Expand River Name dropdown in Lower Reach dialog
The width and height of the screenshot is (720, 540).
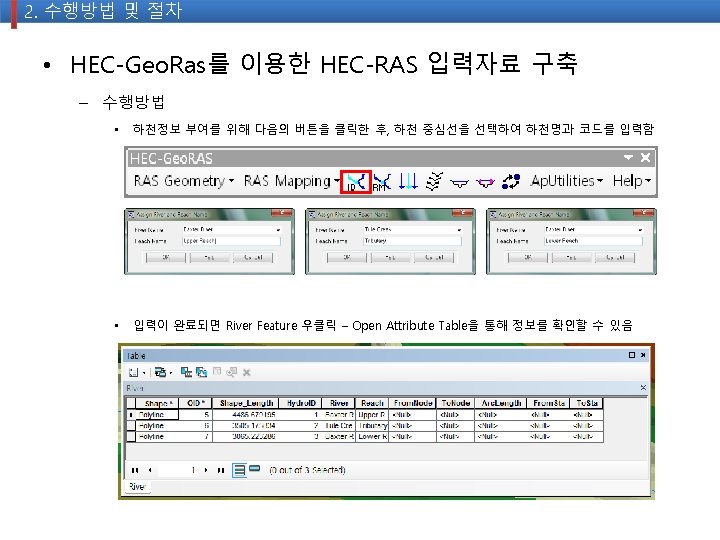point(640,229)
